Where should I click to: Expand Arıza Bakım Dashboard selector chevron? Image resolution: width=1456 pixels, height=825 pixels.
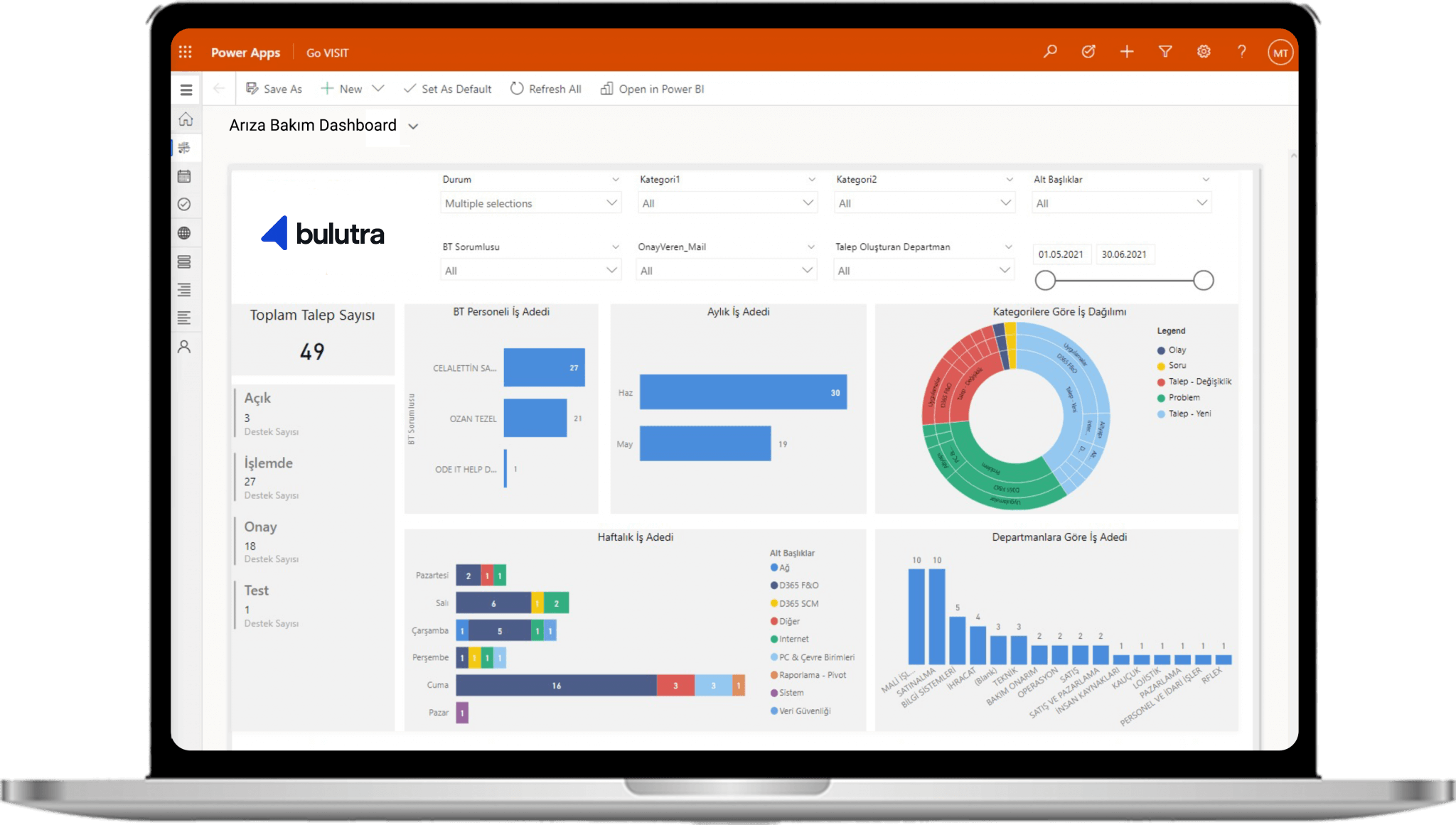point(413,126)
